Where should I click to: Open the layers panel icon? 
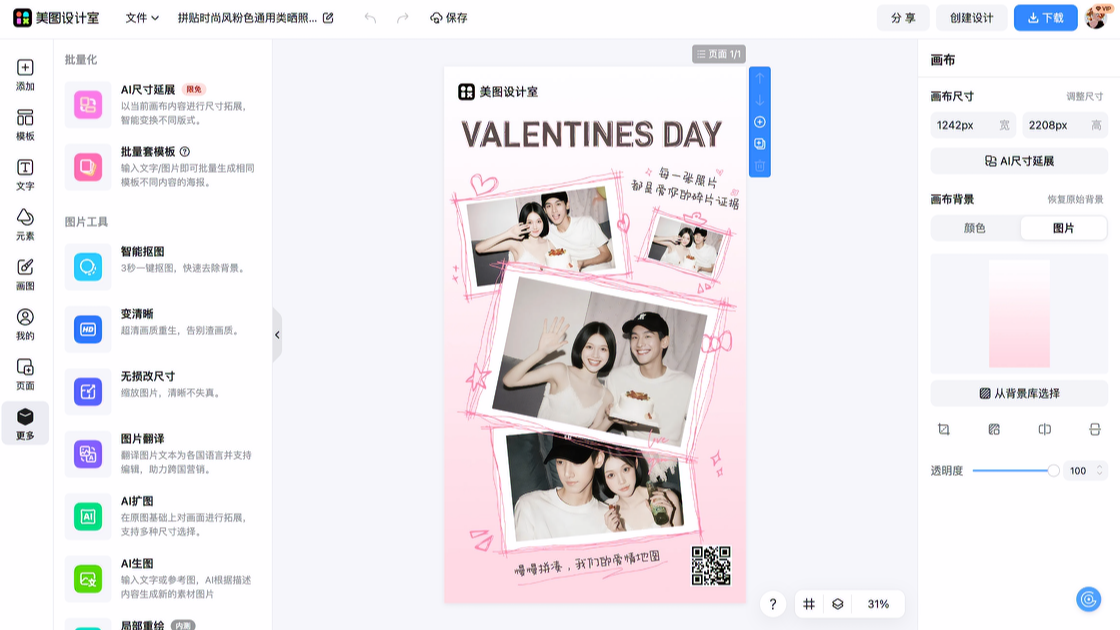(x=838, y=604)
